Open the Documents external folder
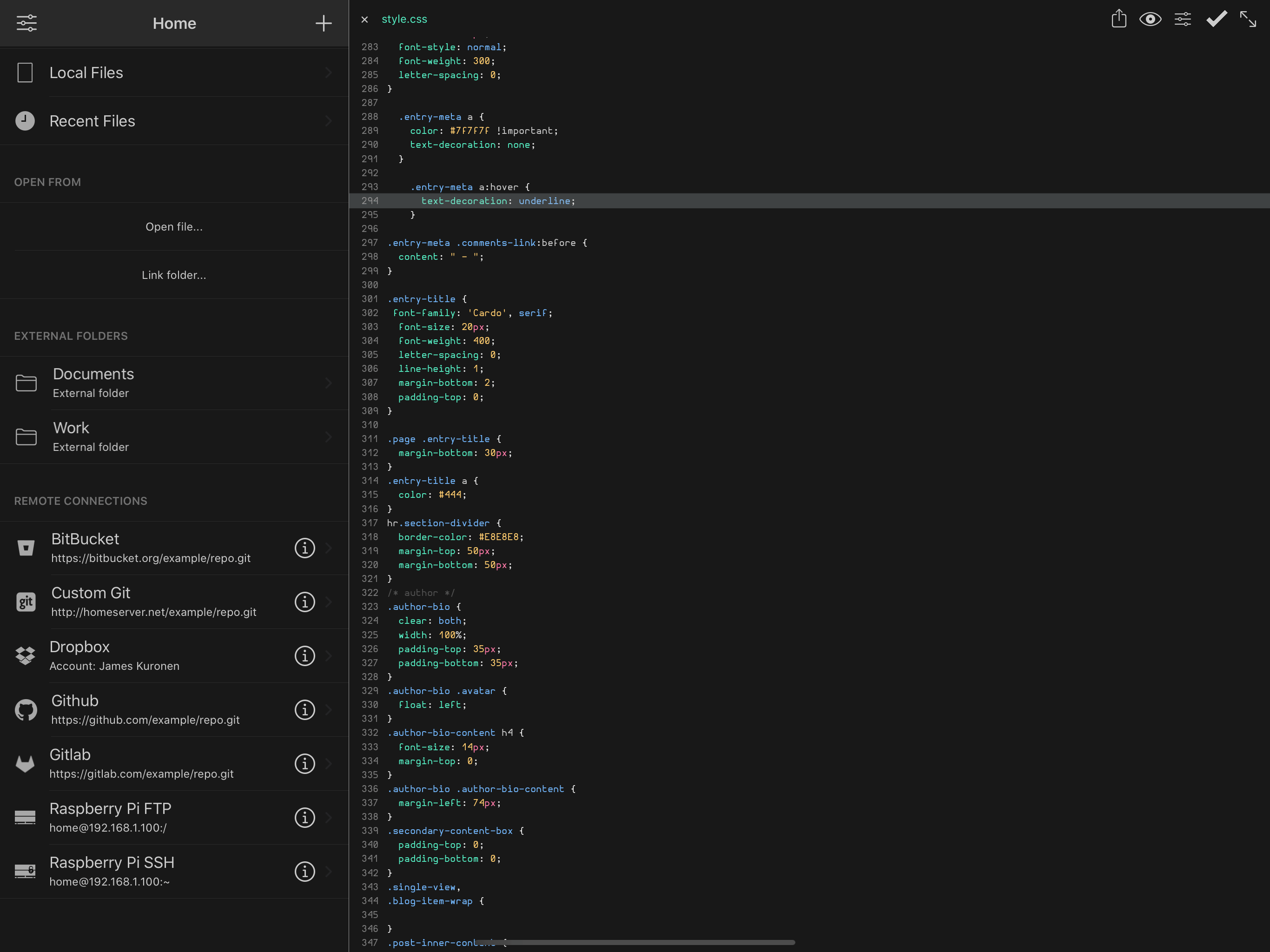Image resolution: width=1270 pixels, height=952 pixels. [x=174, y=383]
